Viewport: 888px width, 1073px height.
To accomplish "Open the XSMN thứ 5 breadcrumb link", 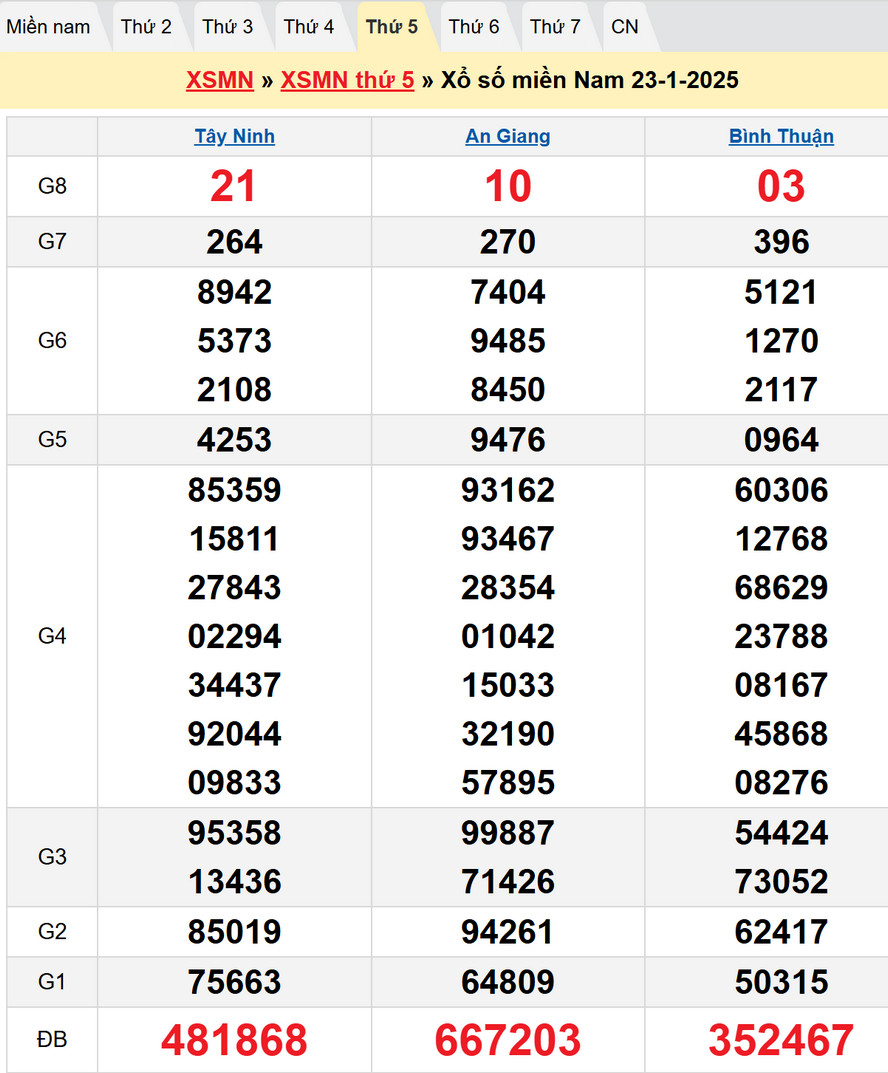I will coord(347,80).
